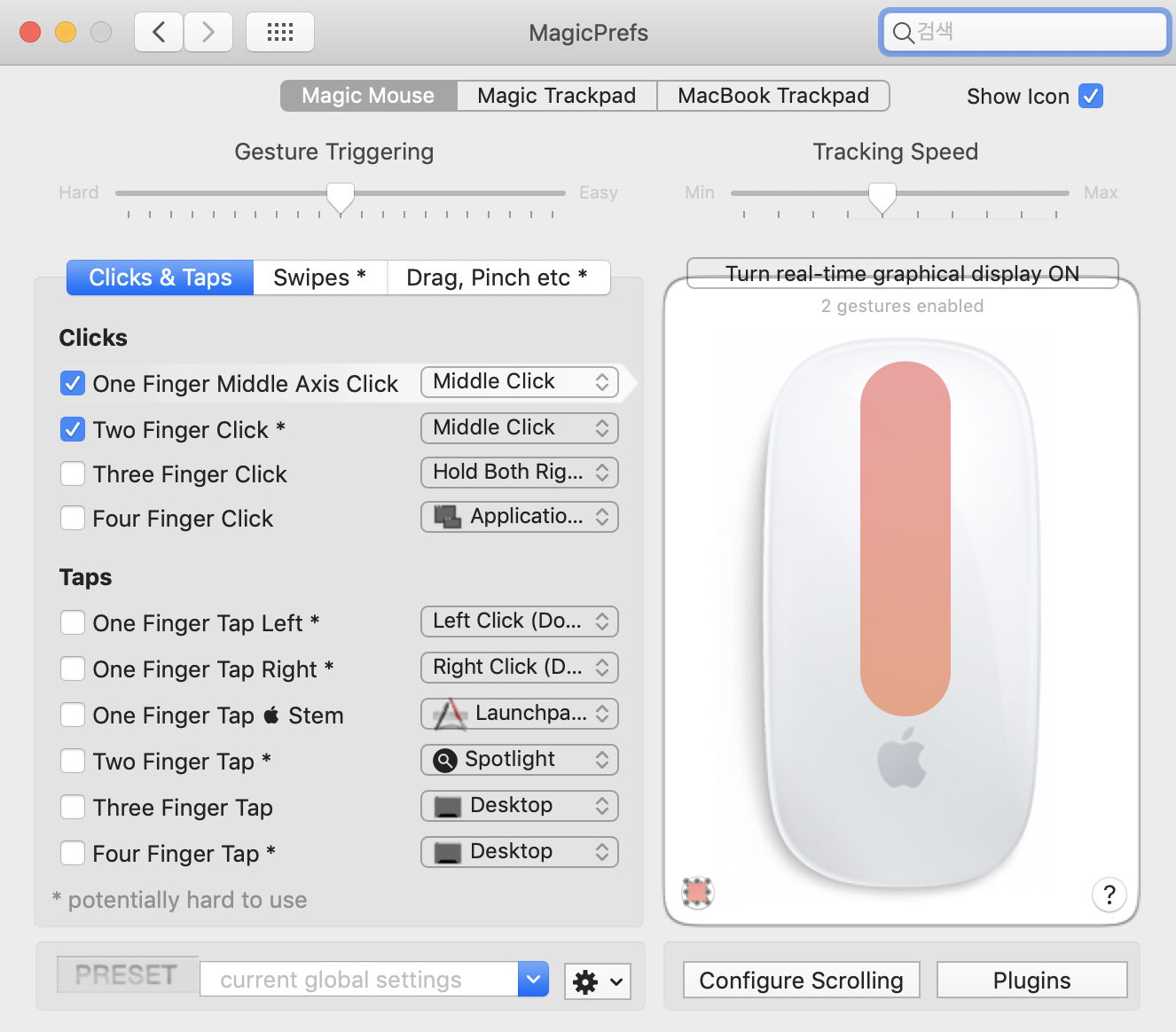Image resolution: width=1176 pixels, height=1032 pixels.
Task: Enable Three Finger Click checkbox
Action: point(73,473)
